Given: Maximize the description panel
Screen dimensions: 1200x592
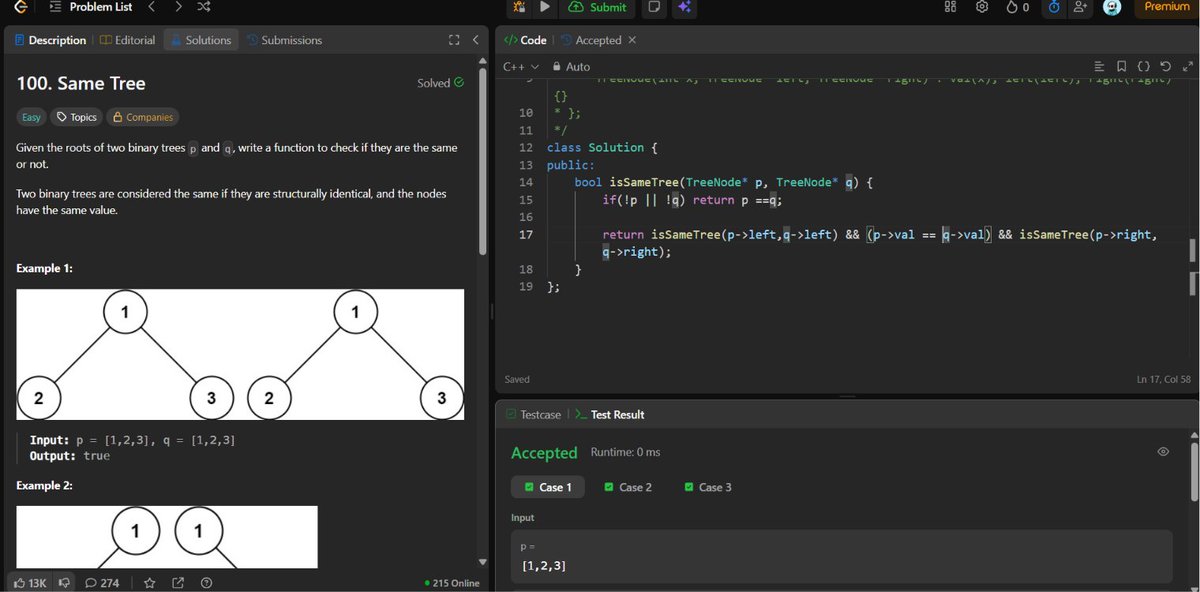Looking at the screenshot, I should [454, 40].
